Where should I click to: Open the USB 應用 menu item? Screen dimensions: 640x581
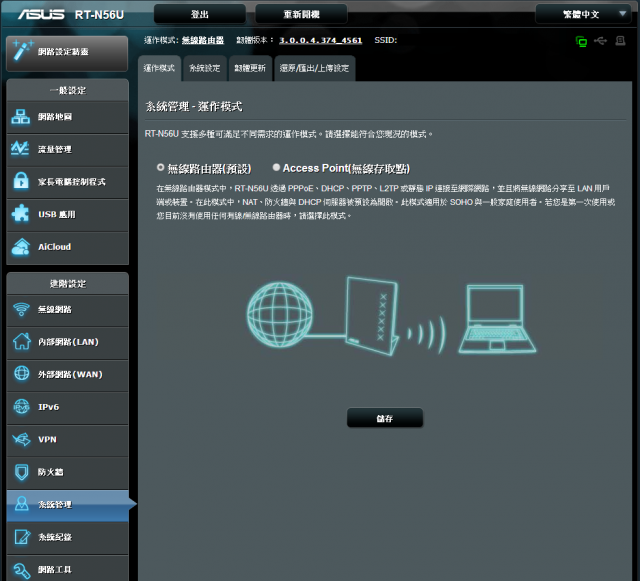click(67, 215)
